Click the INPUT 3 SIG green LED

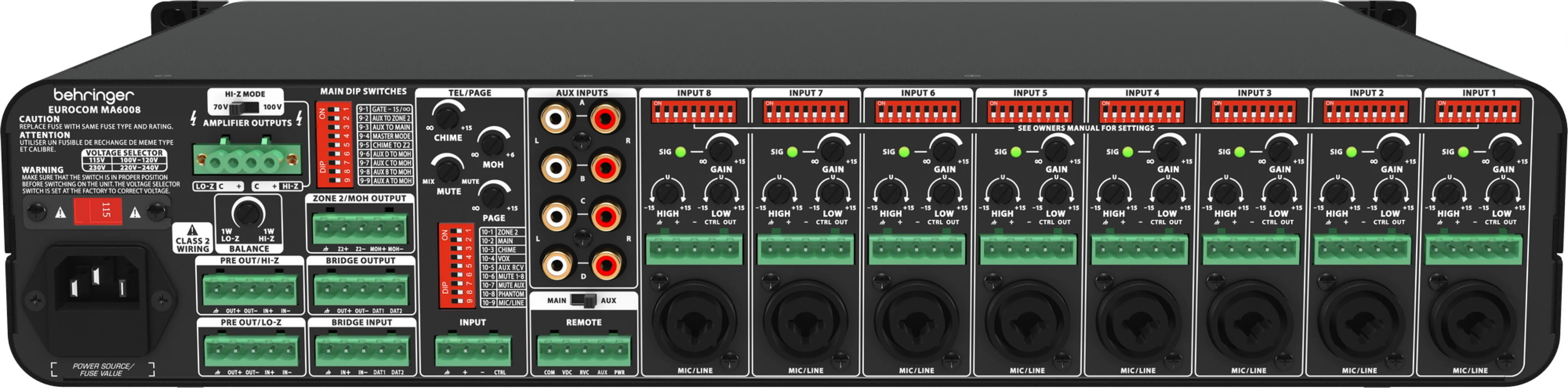(x=1239, y=152)
